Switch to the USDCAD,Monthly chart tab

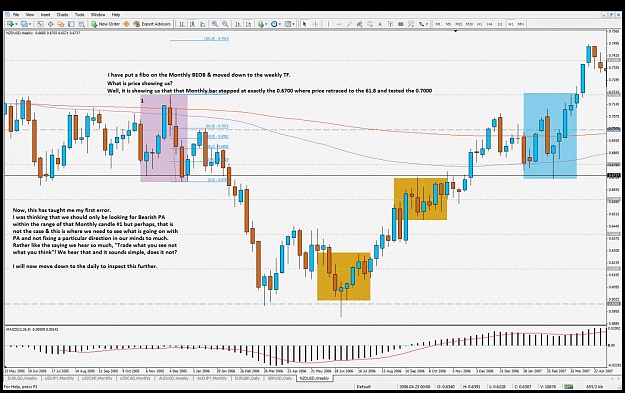coord(135,378)
